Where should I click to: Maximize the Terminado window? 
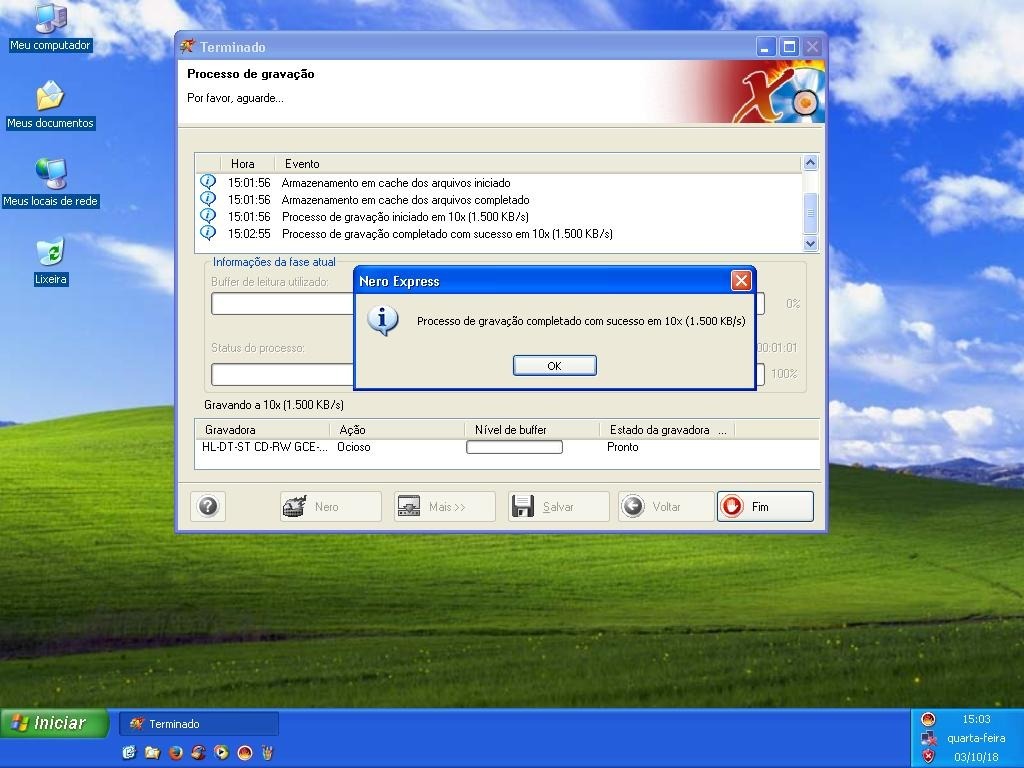[789, 47]
